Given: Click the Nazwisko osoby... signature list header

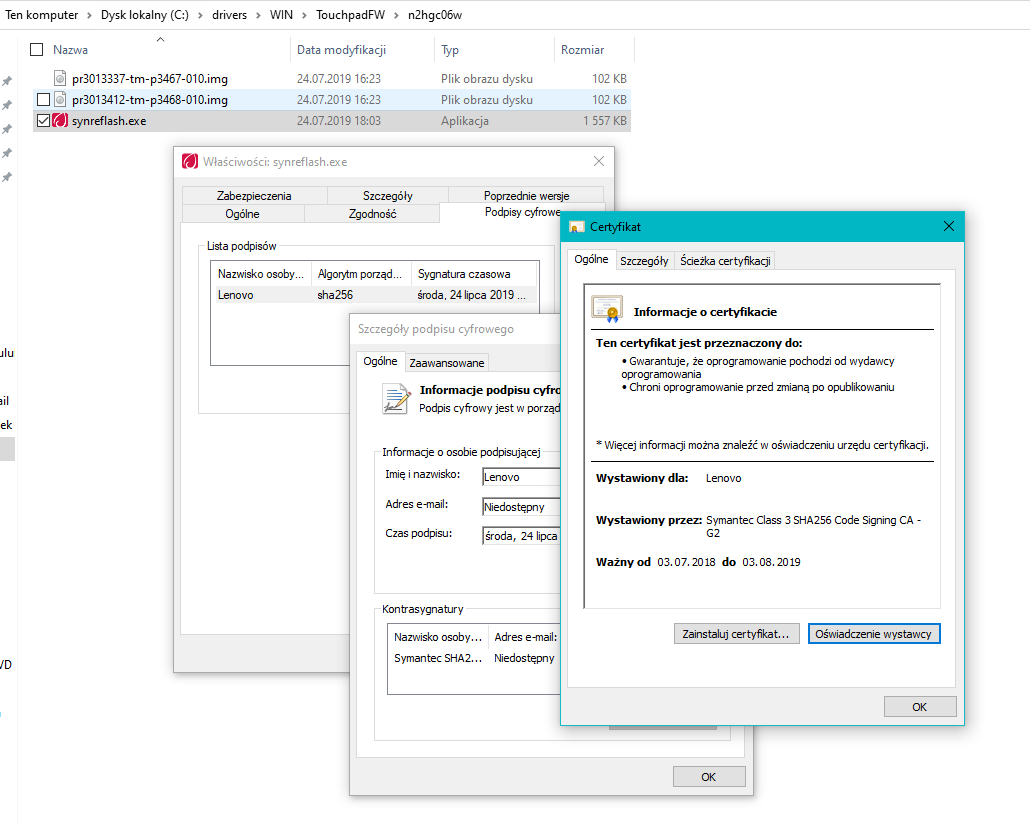Looking at the screenshot, I should [261, 274].
